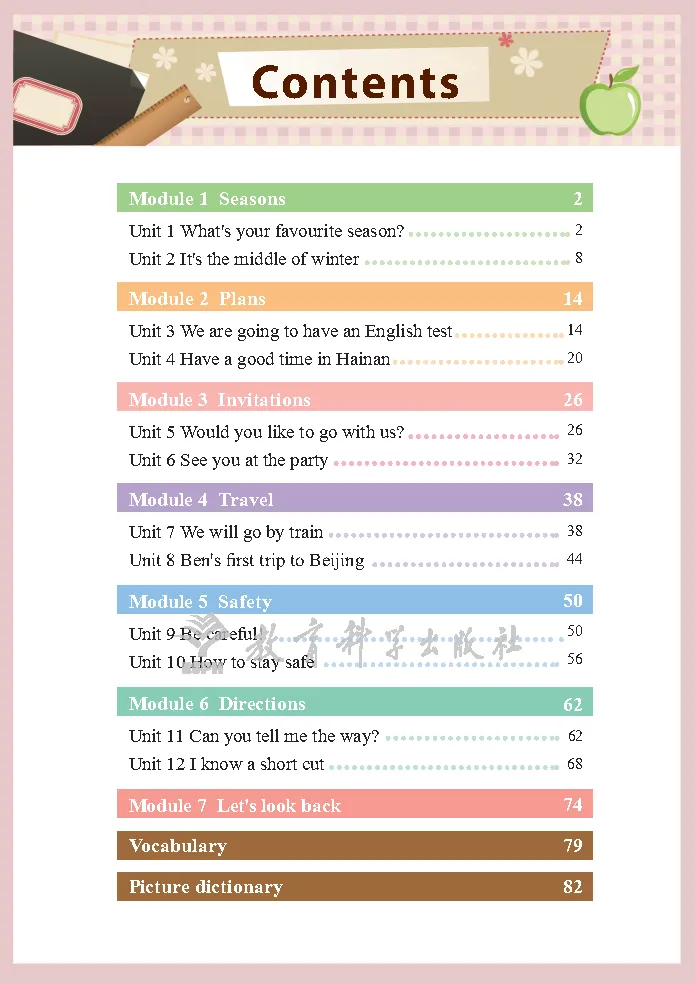Go to Unit 2 It's the middle of winter
This screenshot has height=983, width=695.
click(244, 259)
